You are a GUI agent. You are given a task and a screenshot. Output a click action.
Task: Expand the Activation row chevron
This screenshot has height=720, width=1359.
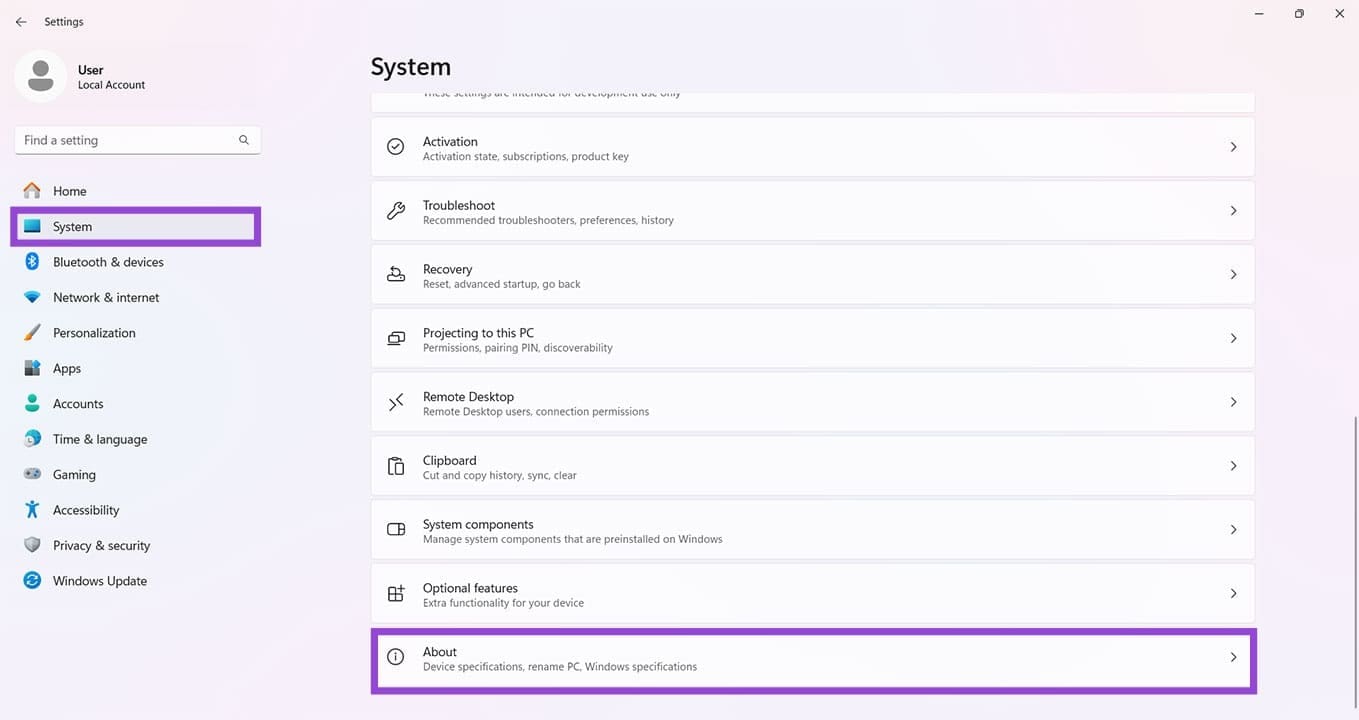point(1233,147)
